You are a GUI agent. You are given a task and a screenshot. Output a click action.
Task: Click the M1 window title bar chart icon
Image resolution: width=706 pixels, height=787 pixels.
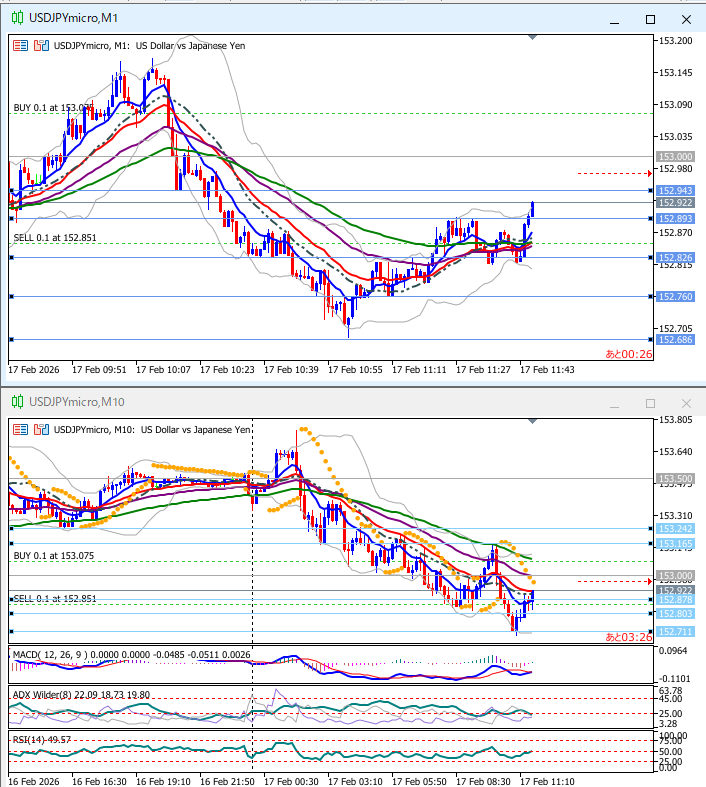pos(17,19)
